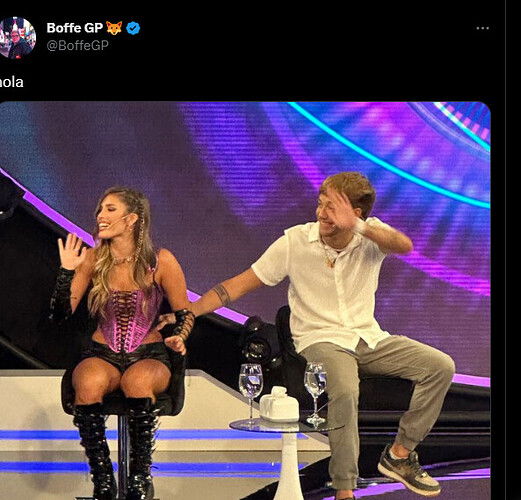Open Boffe GP's round profile avatar
The width and height of the screenshot is (521, 500).
17,38
